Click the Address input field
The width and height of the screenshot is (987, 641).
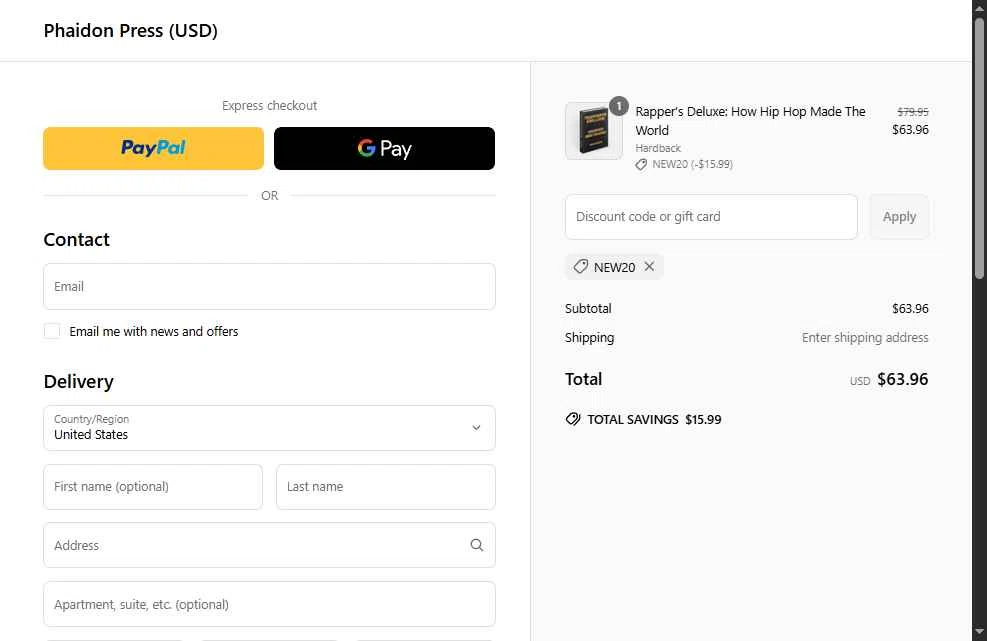click(x=269, y=545)
